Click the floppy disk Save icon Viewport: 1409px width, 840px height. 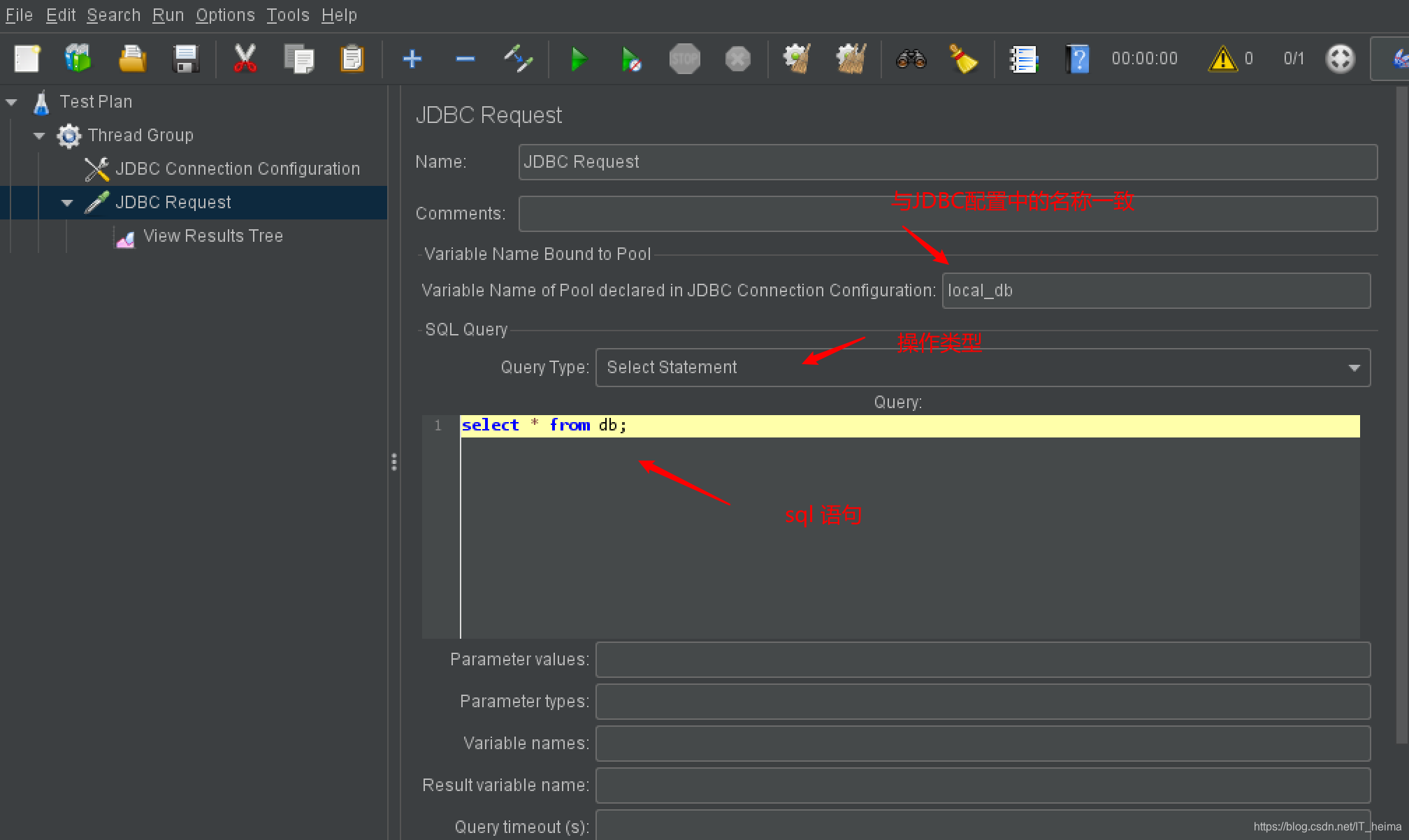(x=186, y=59)
